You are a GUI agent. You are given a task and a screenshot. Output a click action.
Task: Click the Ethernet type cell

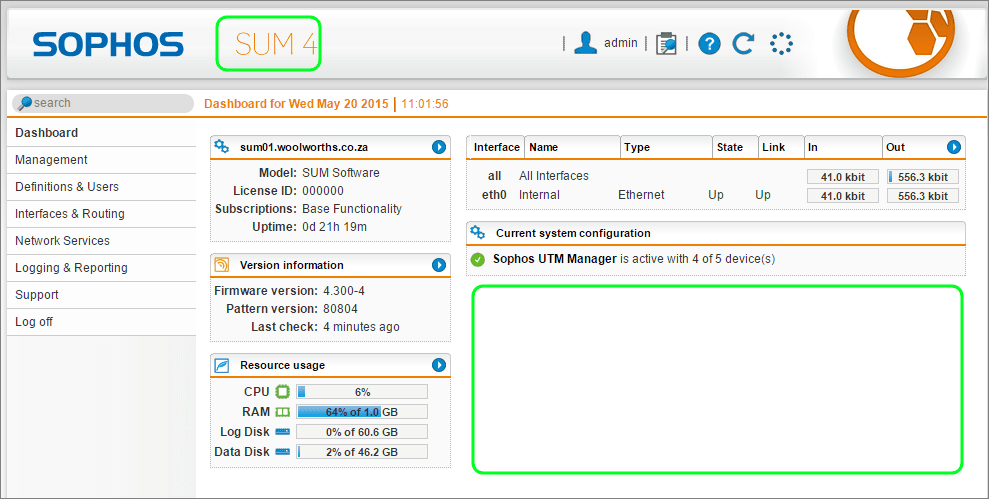(x=641, y=195)
